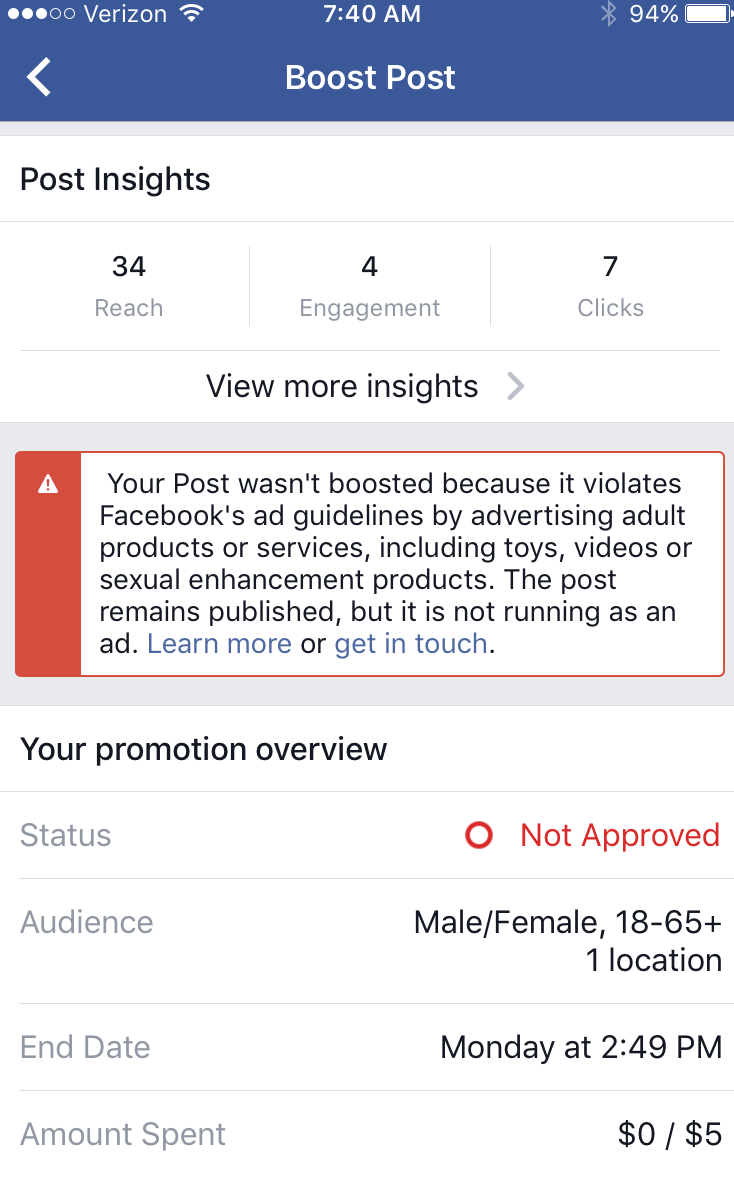Image resolution: width=734 pixels, height=1177 pixels.
Task: Tap the Post Insights section heading
Action: 115,180
